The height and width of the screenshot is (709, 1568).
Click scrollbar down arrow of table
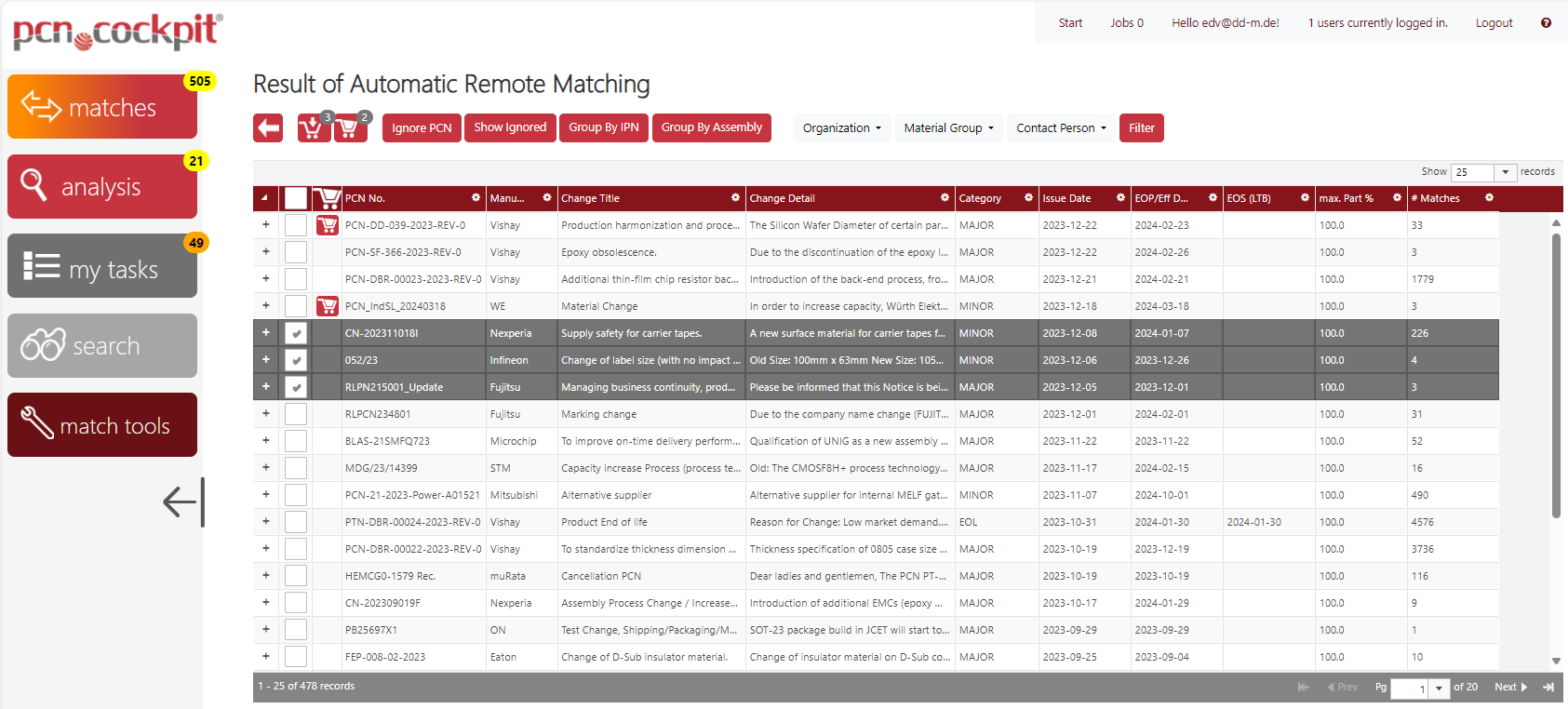(x=1556, y=661)
